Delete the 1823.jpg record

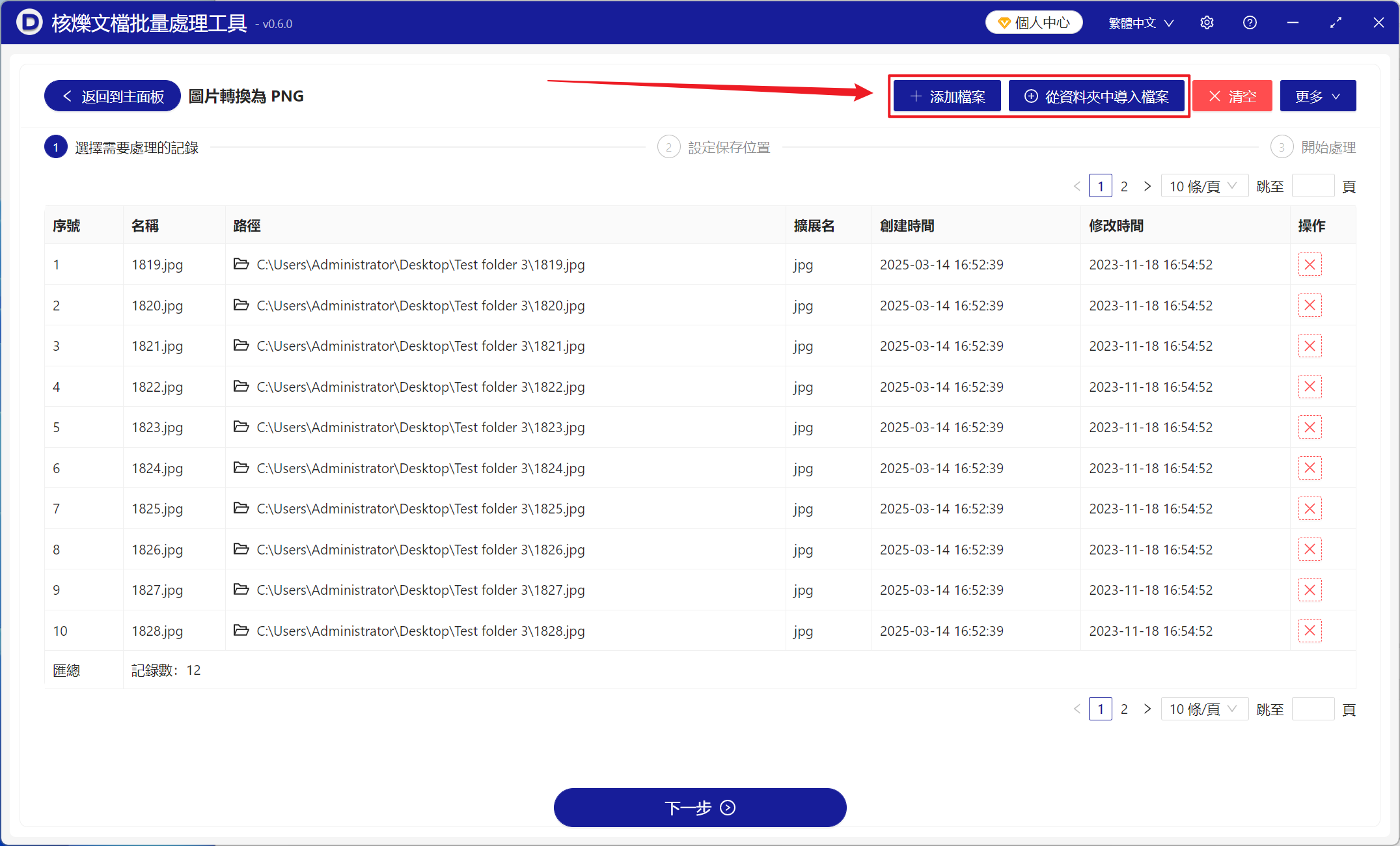pos(1310,428)
